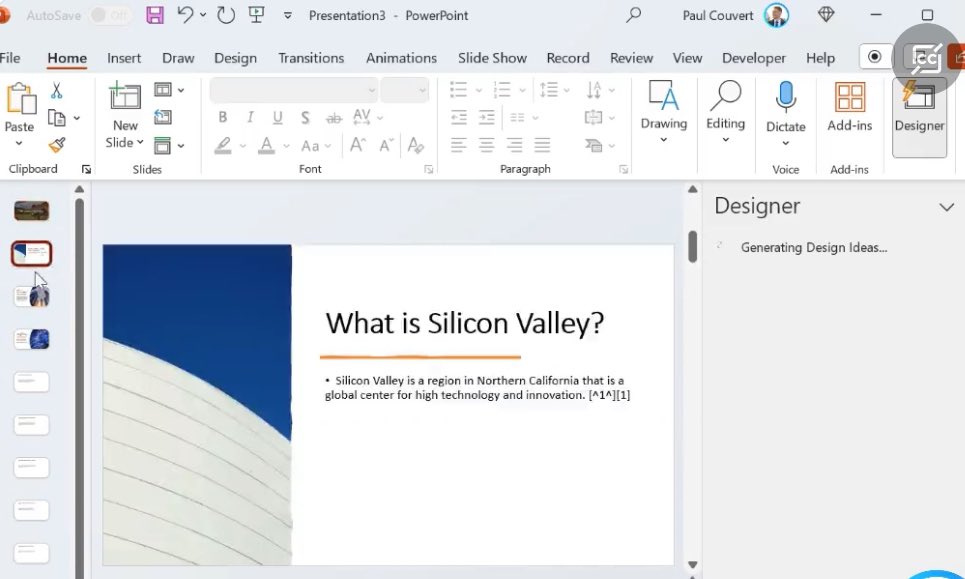Open the Developer tab
Screen dimensions: 965x579
(753, 58)
